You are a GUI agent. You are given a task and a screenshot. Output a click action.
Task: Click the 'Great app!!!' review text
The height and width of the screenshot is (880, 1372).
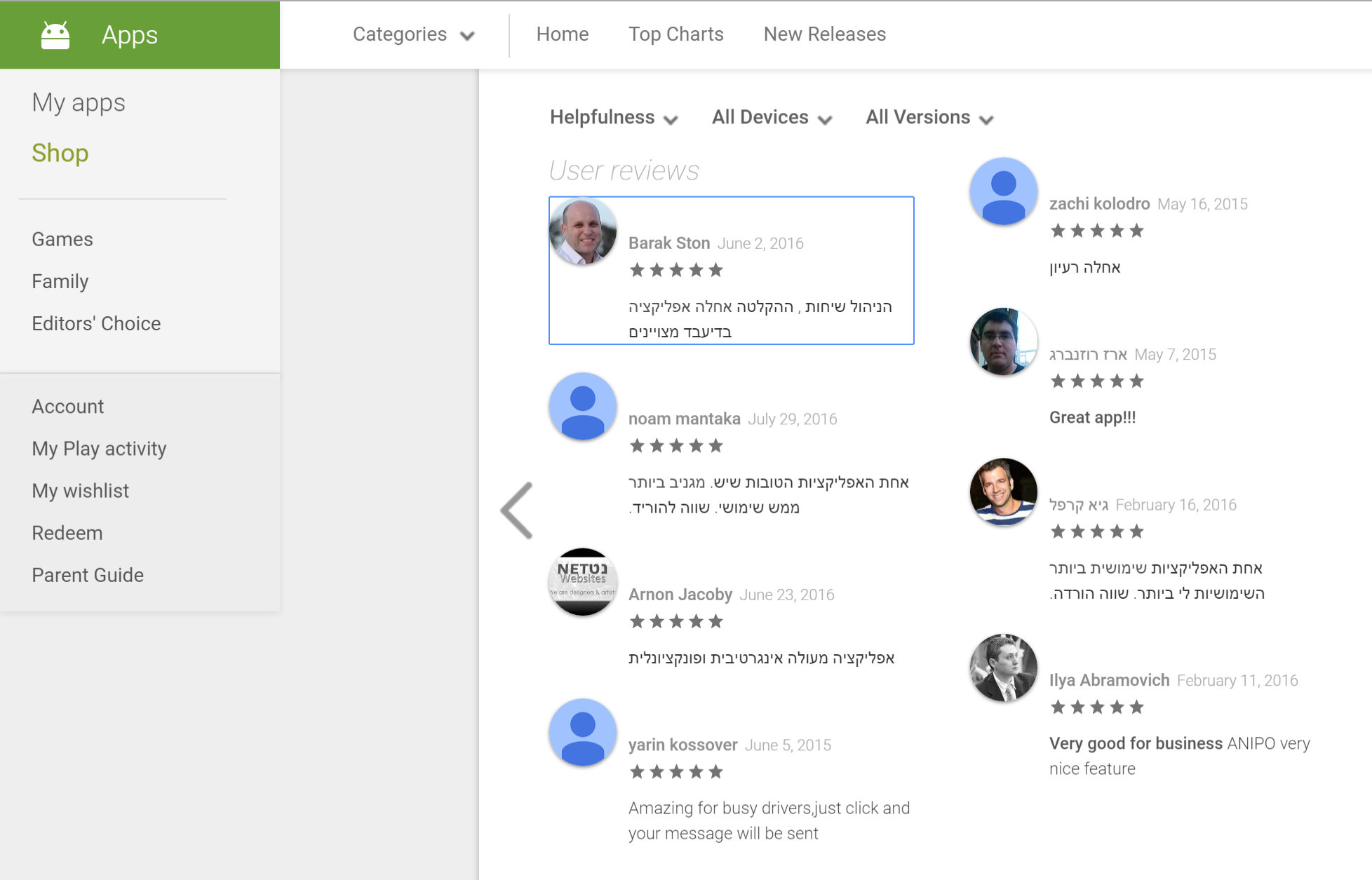(x=1093, y=418)
